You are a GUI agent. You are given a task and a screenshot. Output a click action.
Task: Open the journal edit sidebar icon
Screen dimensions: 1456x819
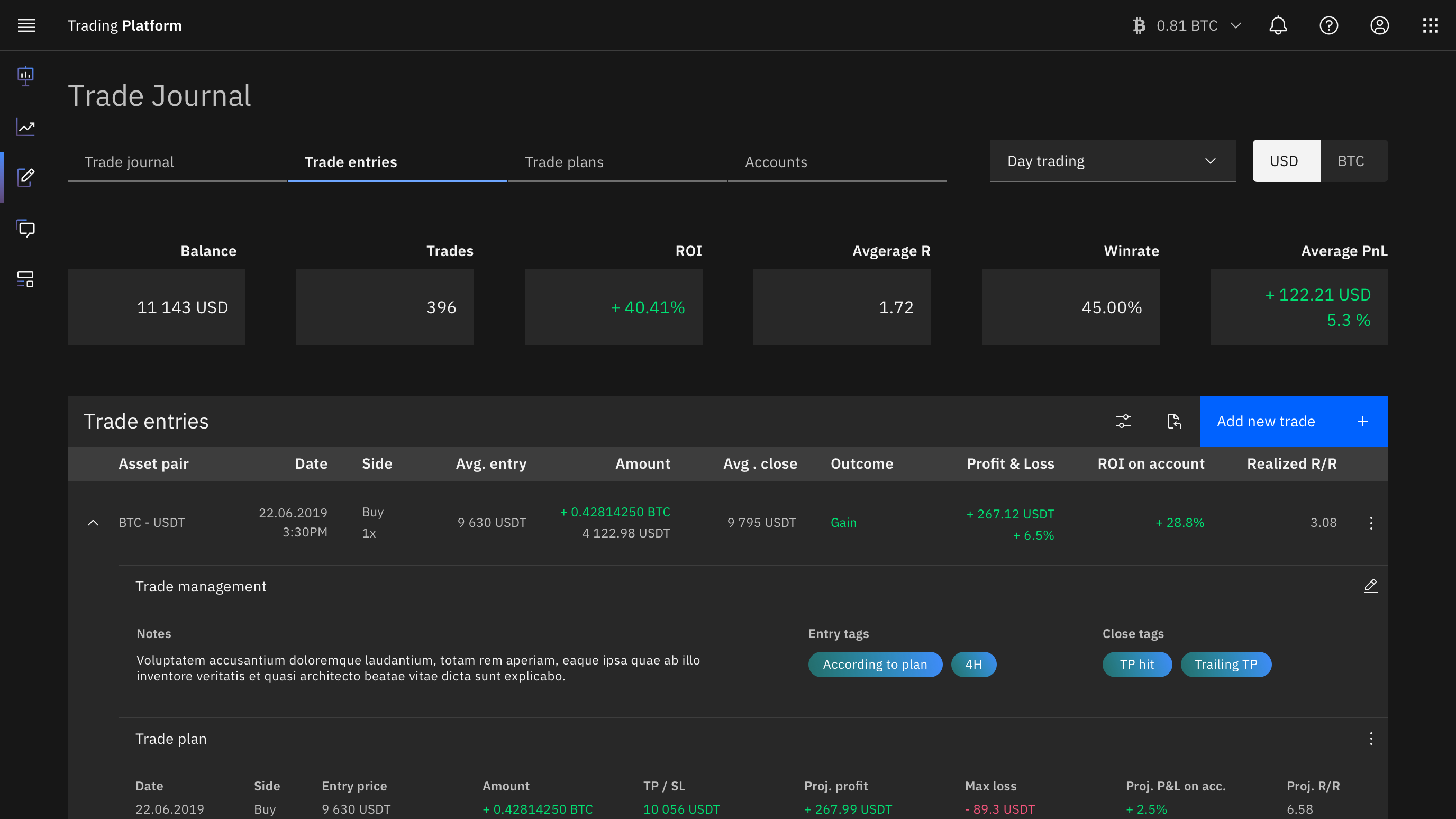[25, 177]
